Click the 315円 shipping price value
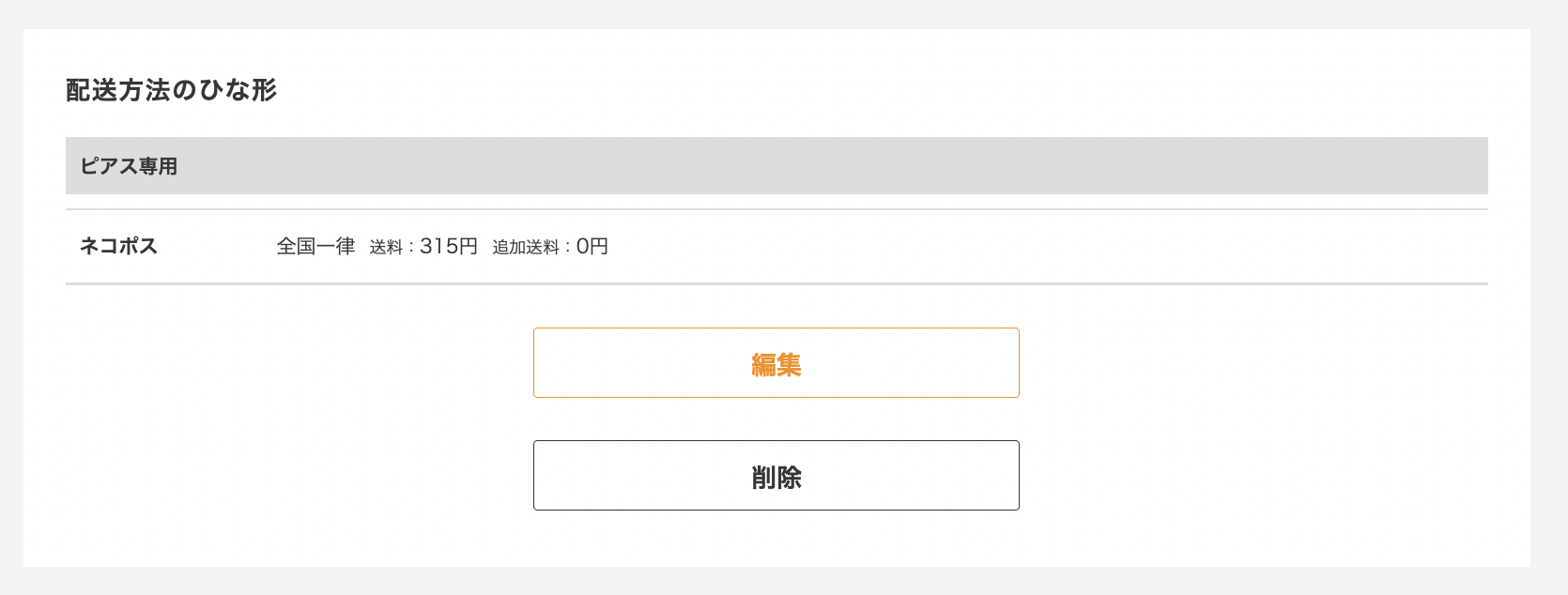The height and width of the screenshot is (595, 1568). tap(450, 246)
